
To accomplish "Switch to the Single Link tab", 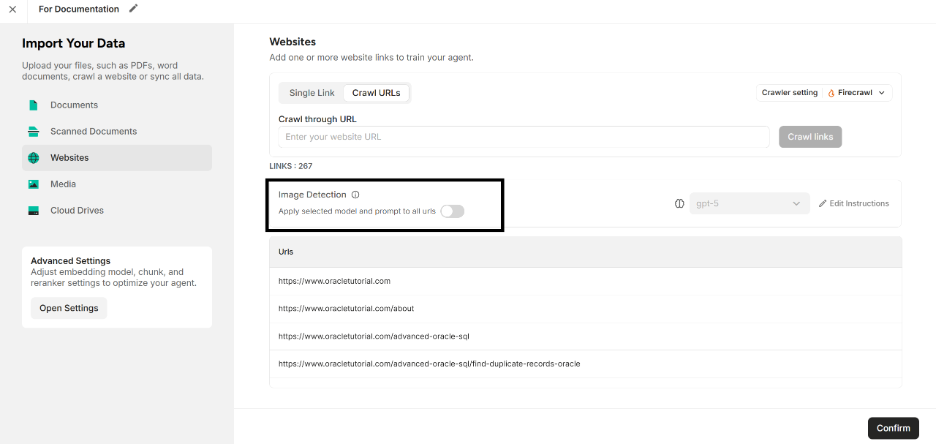I will click(x=312, y=93).
